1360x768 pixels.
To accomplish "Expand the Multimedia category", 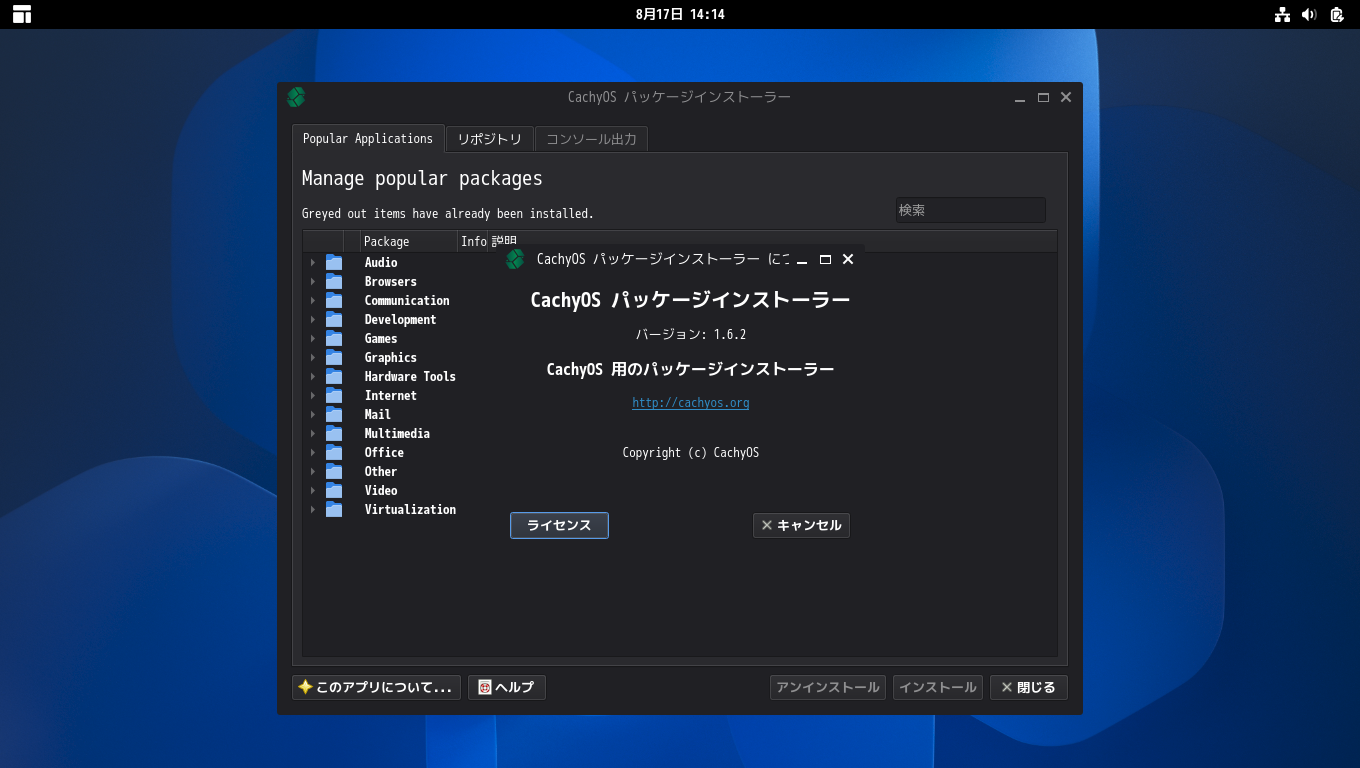I will (313, 433).
